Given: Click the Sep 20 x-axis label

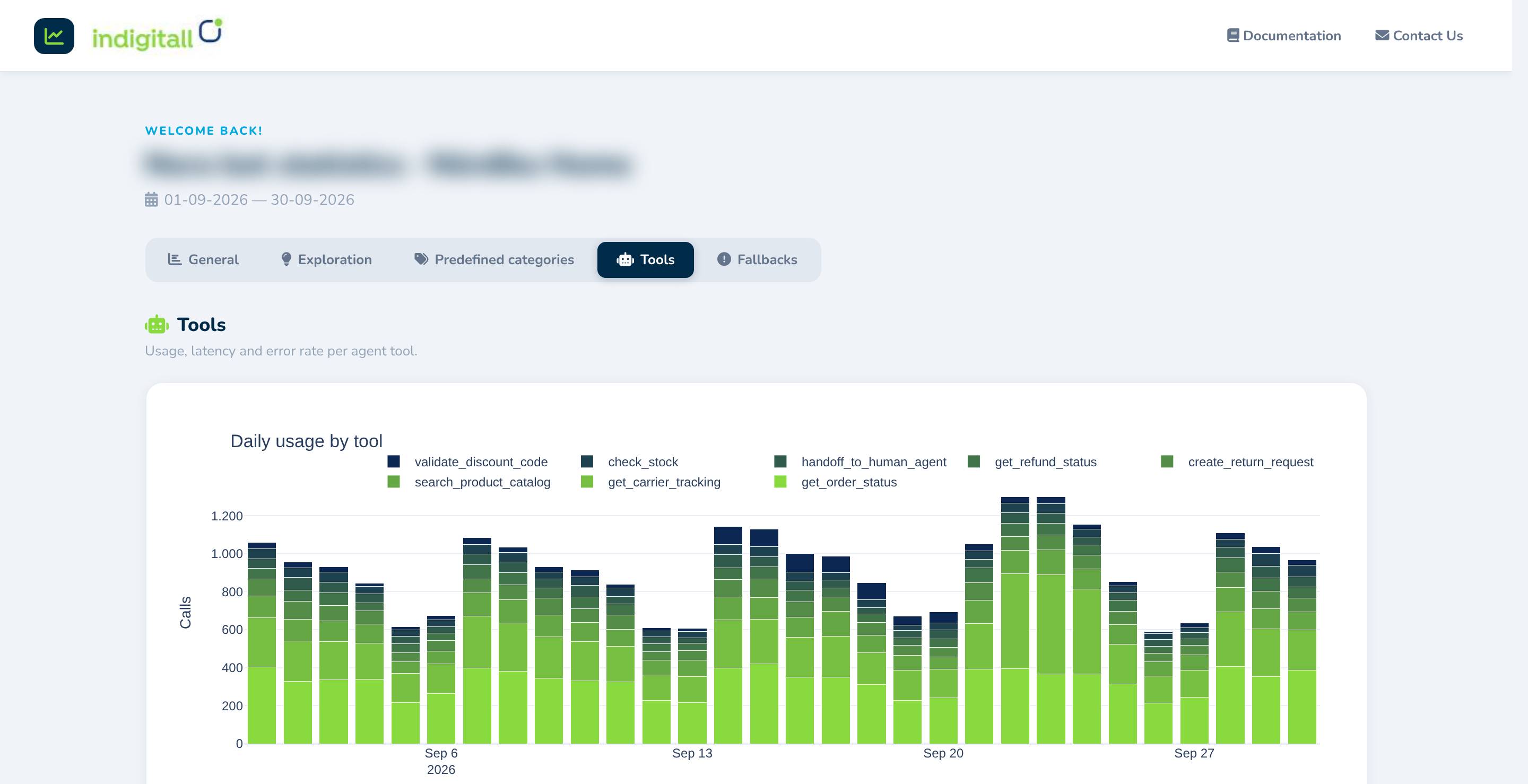Looking at the screenshot, I should click(943, 753).
